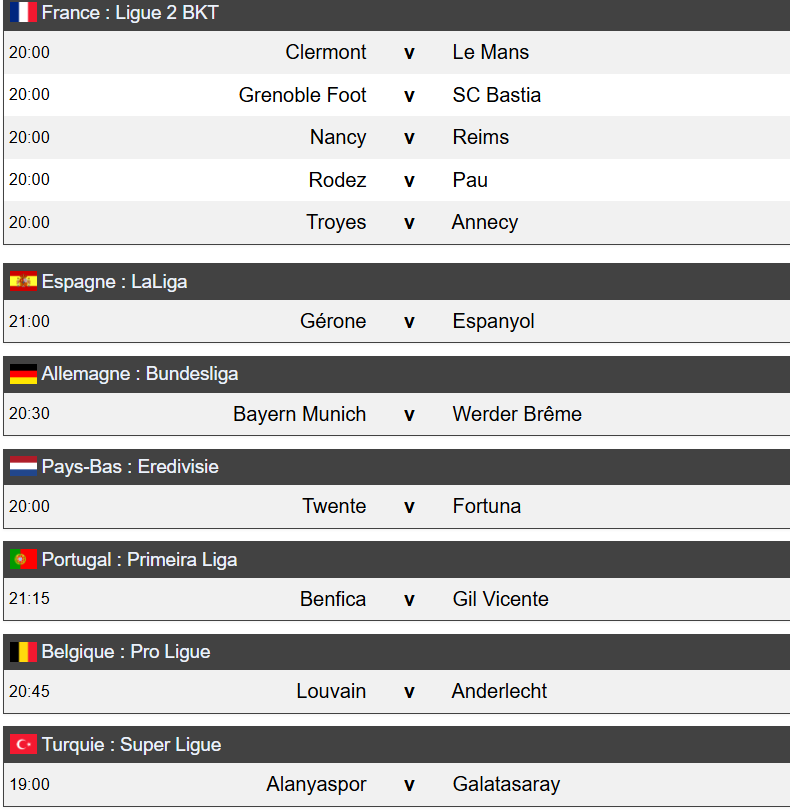The height and width of the screenshot is (810, 790).
Task: Click the Belgium flag icon
Action: 23,652
